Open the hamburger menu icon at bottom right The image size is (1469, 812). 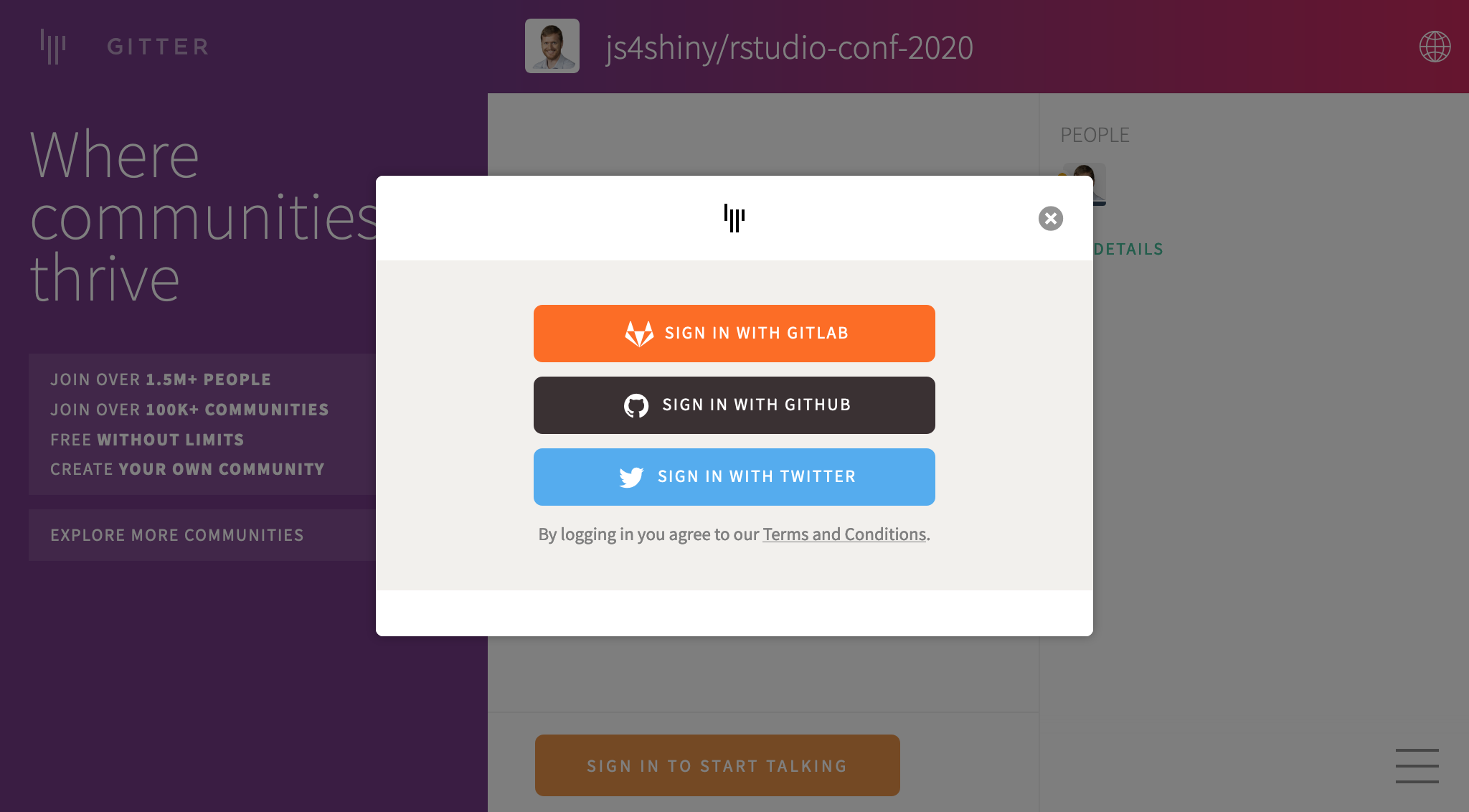pos(1417,765)
